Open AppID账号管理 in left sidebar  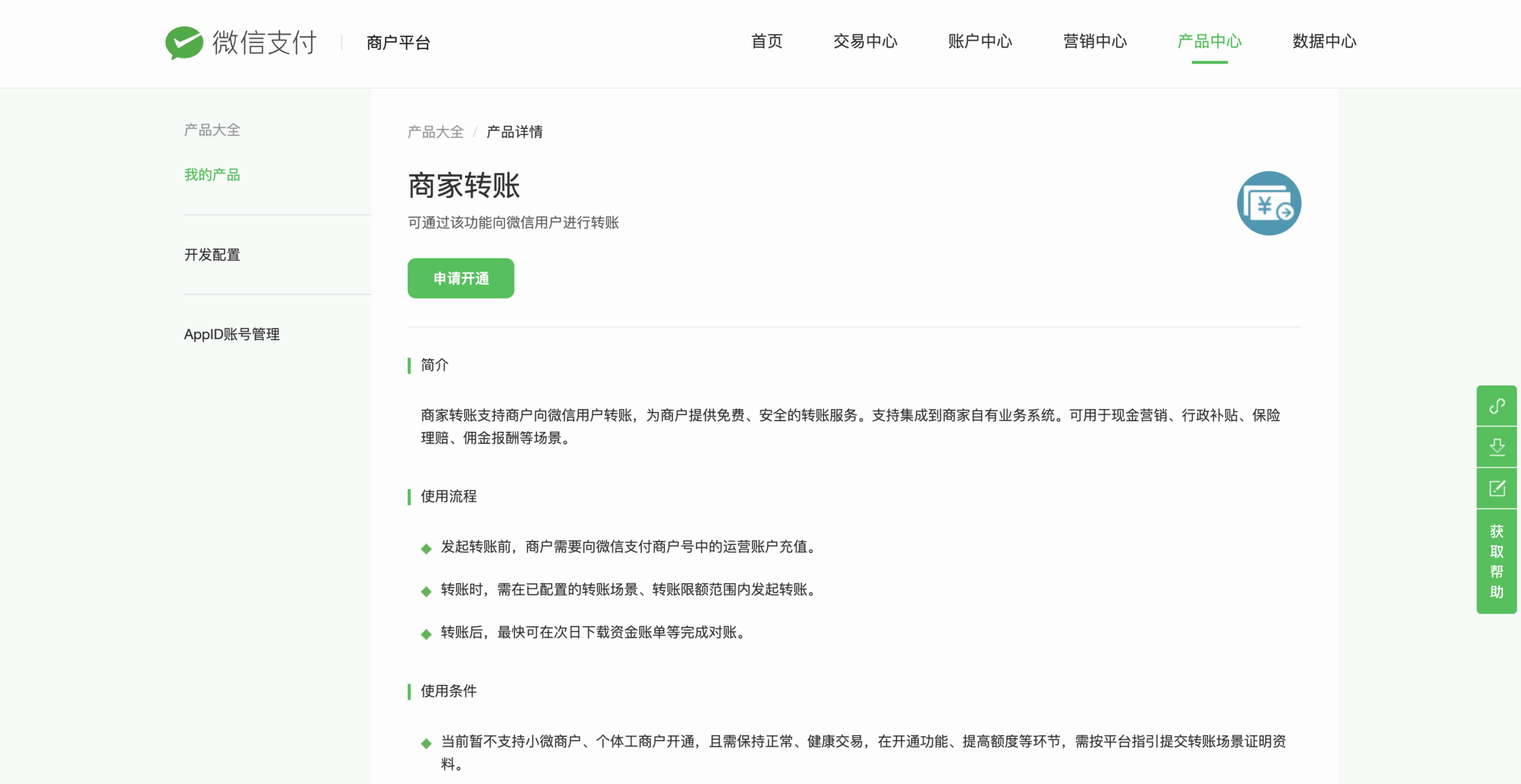(x=232, y=334)
